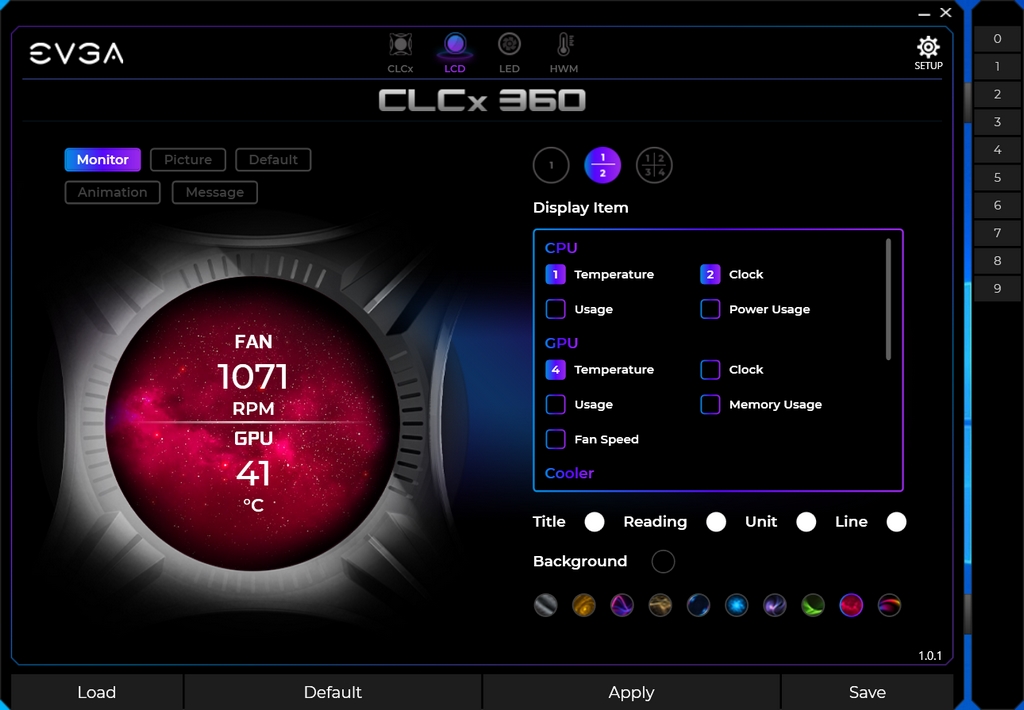
Task: Pick the gray metallic background thumbnail
Action: tap(545, 605)
